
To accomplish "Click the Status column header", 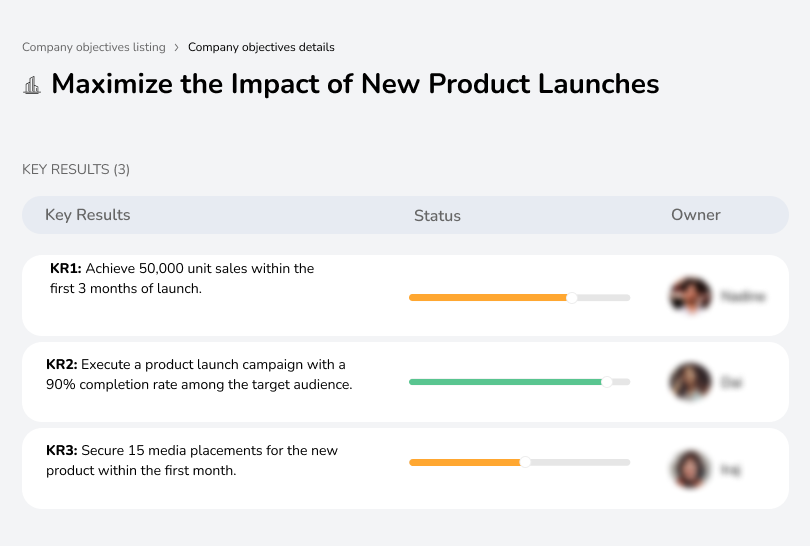I will (x=437, y=215).
